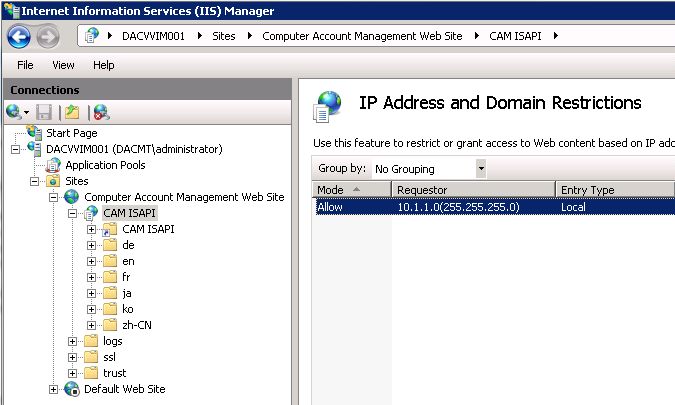Screen dimensions: 675x405
Task: Click the CAM ISAPI application icon in tree
Action: click(x=91, y=213)
